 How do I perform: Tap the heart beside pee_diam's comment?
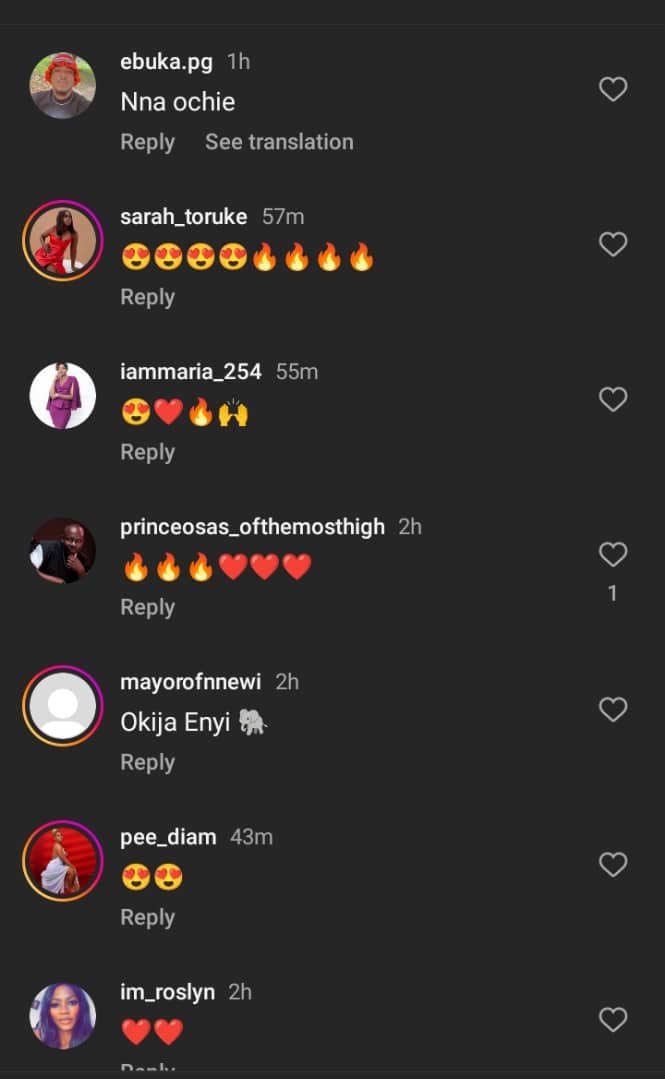tap(612, 865)
